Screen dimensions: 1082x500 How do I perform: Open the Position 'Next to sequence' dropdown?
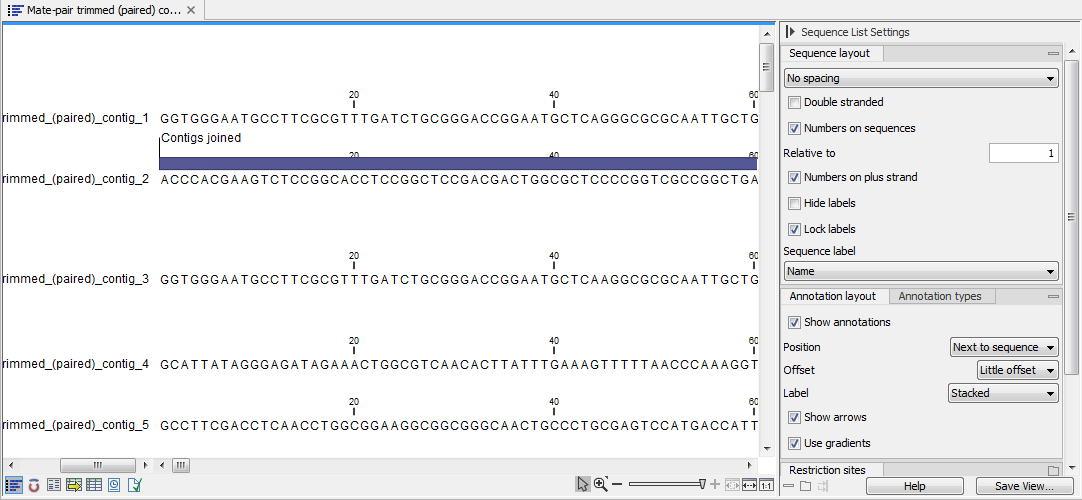point(1004,347)
